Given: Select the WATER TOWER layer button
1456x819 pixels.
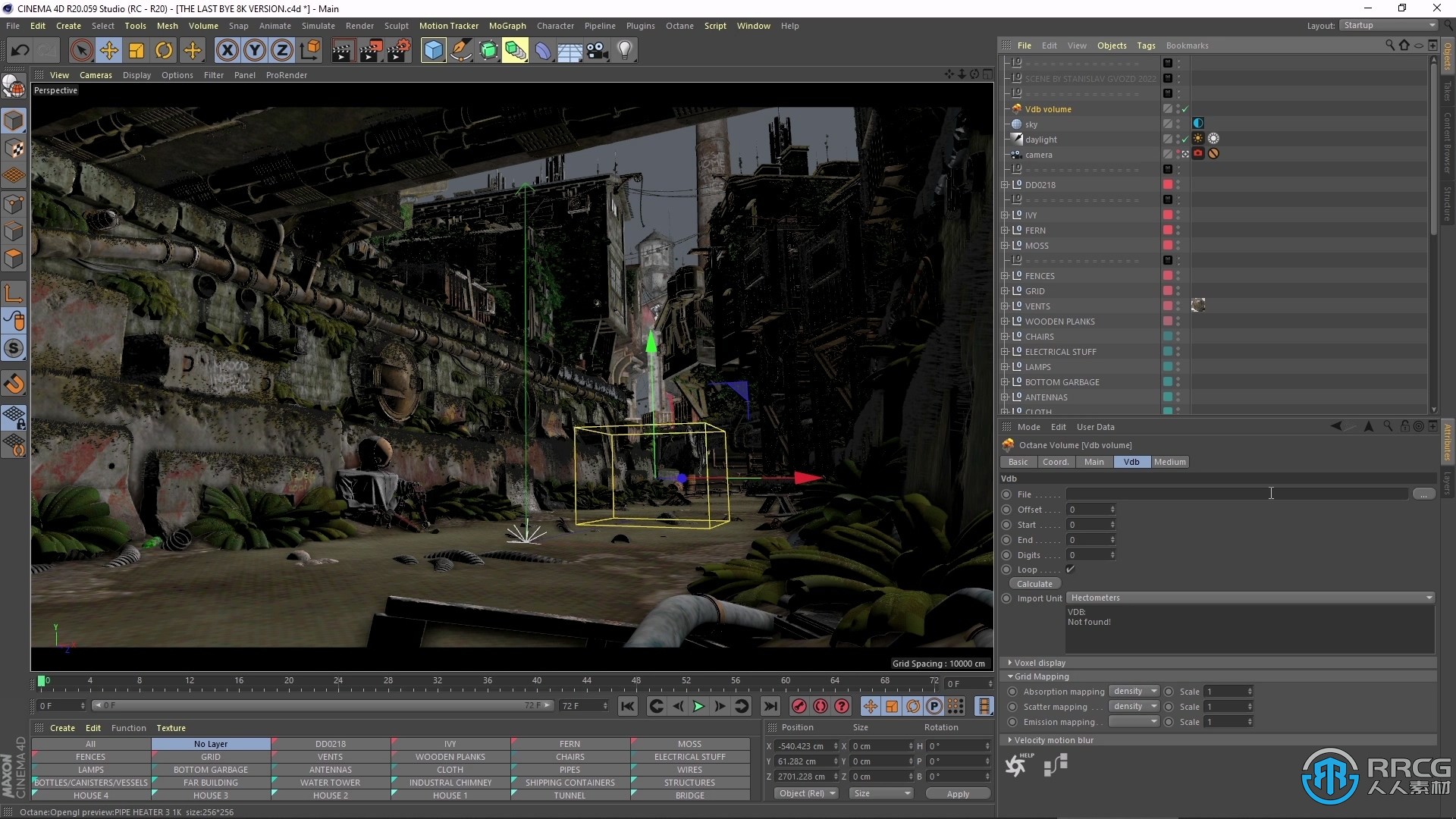Looking at the screenshot, I should tap(330, 783).
